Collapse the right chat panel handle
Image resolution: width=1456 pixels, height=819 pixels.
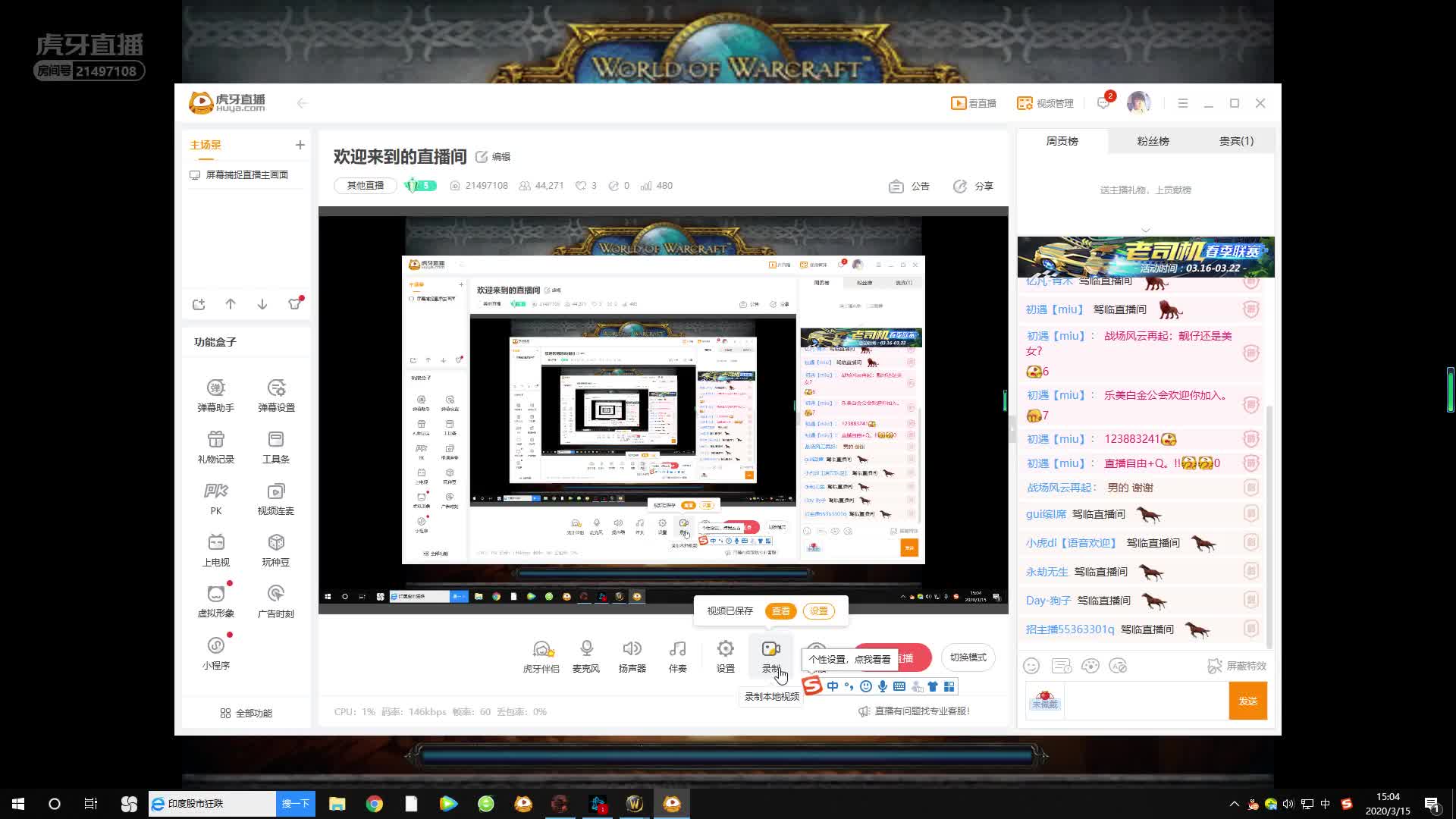pyautogui.click(x=1012, y=429)
